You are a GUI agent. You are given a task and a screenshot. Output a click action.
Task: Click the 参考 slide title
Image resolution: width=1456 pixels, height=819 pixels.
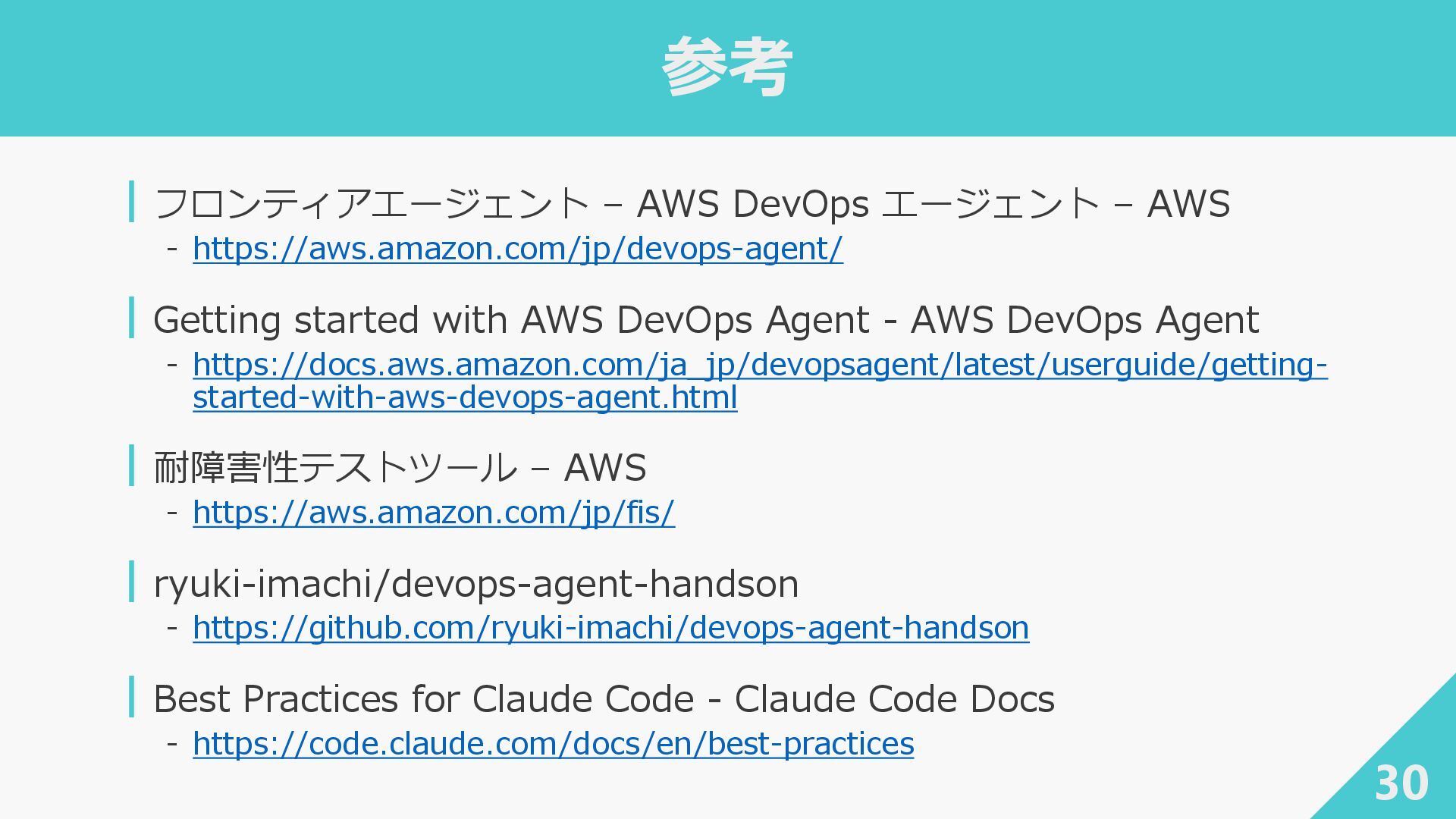pyautogui.click(x=727, y=67)
